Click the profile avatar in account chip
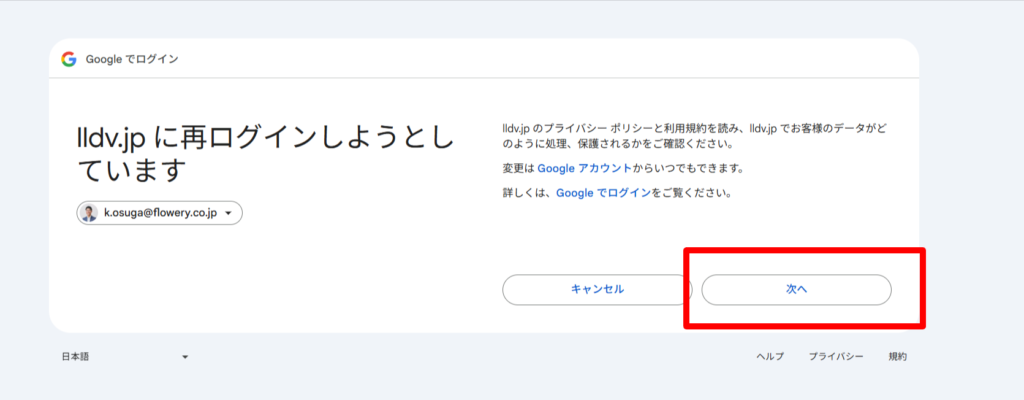Screen dimensions: 1024x400 point(90,213)
